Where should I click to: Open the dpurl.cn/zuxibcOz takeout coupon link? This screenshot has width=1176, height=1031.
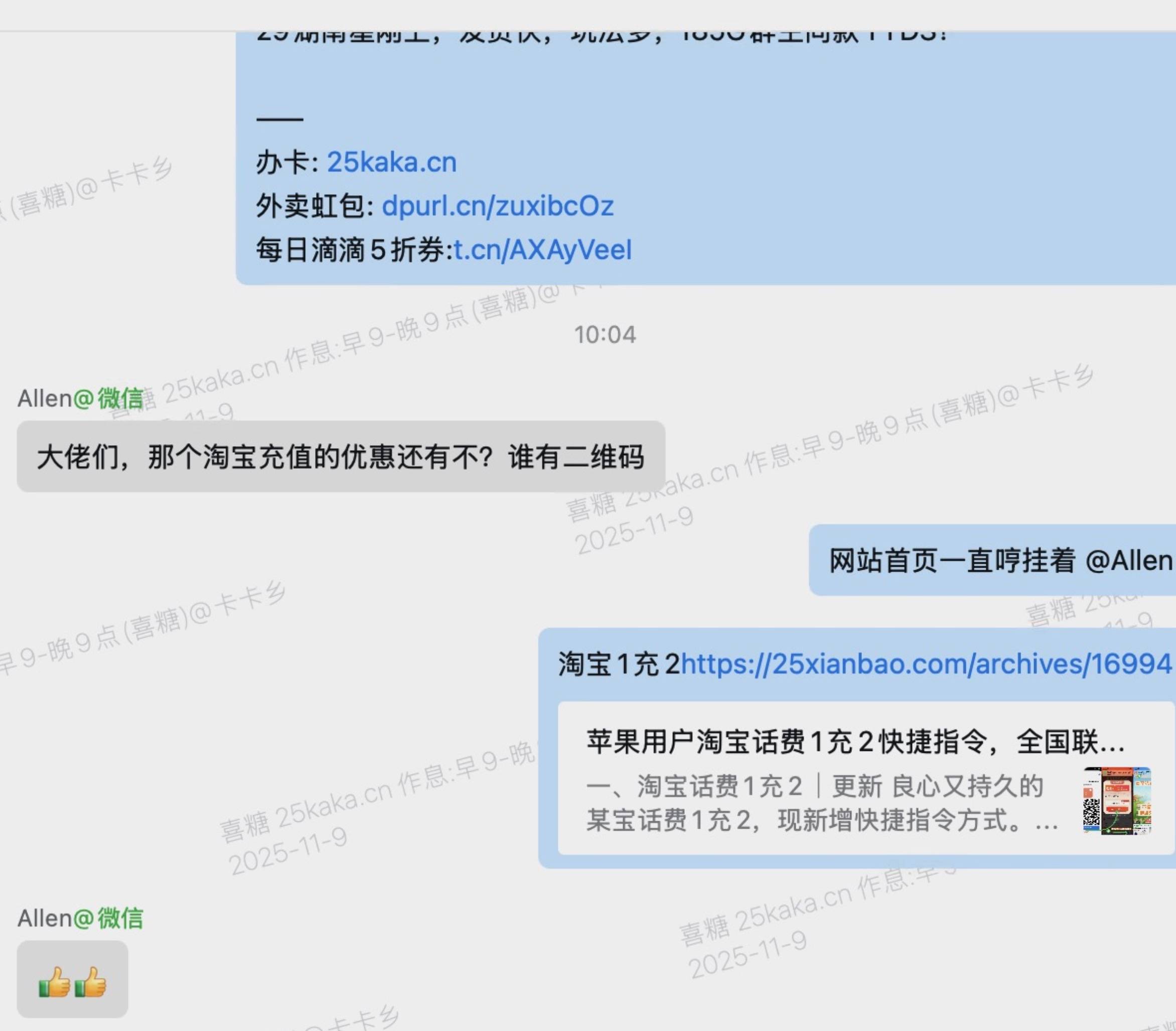coord(497,206)
